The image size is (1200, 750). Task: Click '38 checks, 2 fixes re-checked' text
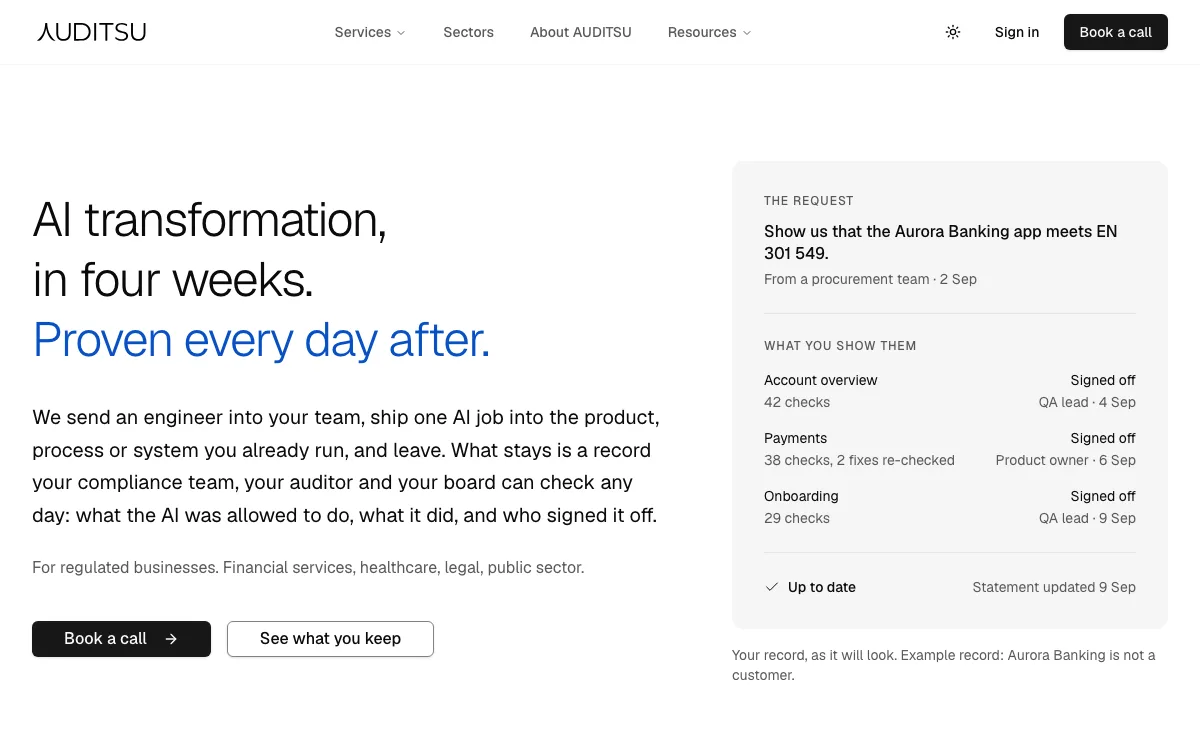(859, 460)
